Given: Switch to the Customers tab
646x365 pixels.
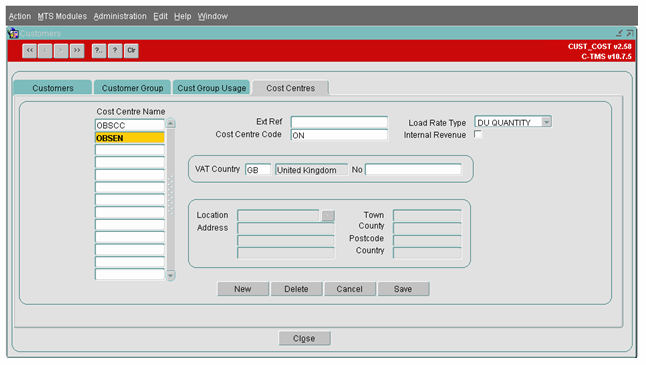Looking at the screenshot, I should coord(53,88).
